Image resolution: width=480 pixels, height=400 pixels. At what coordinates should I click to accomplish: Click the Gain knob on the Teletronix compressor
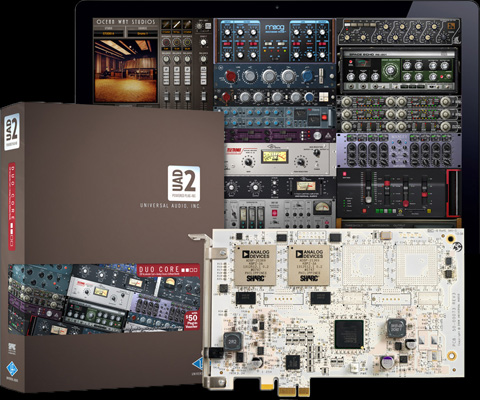point(248,162)
